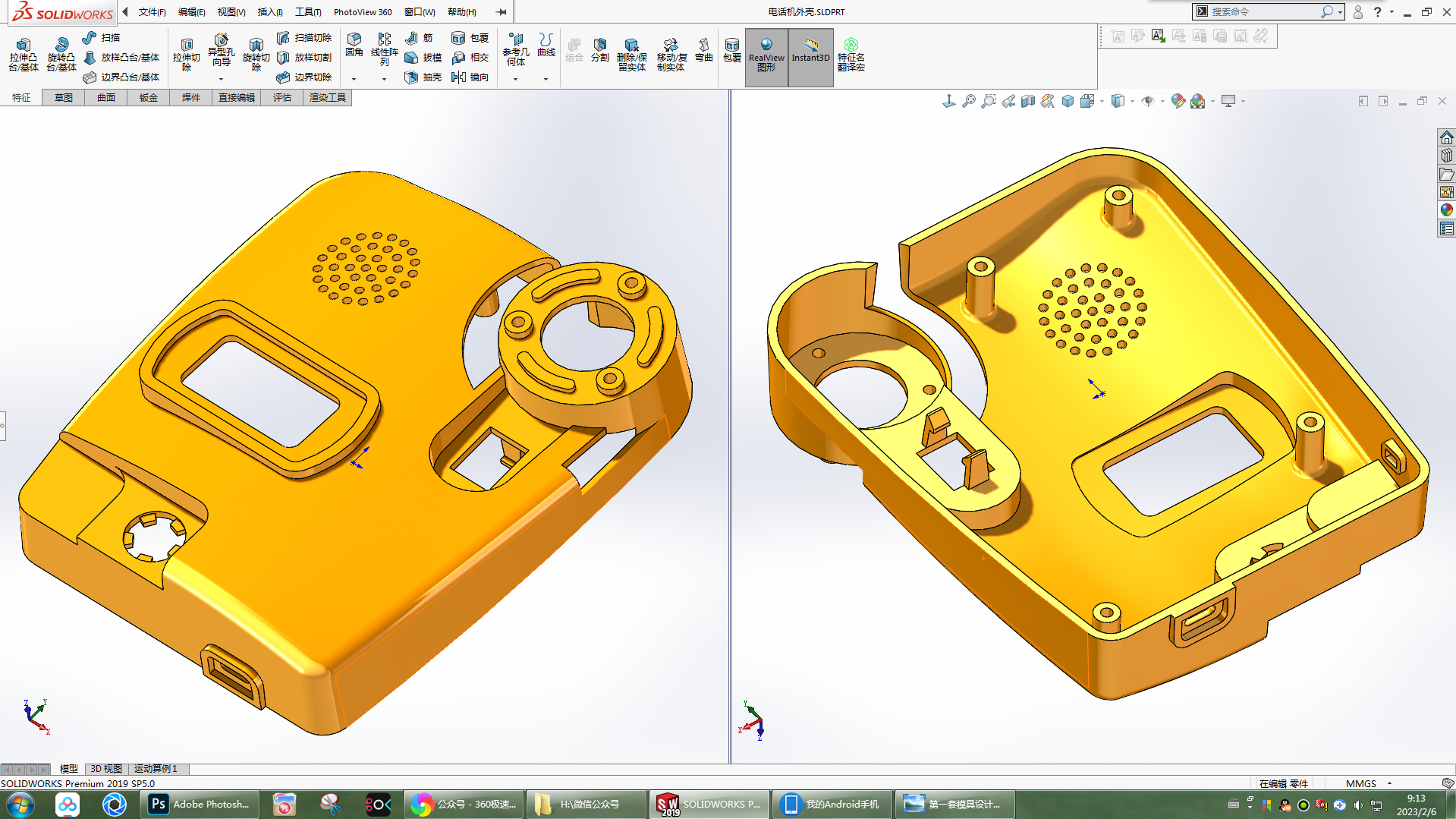Select Delete/Keep Body (删除/保留实体)
This screenshot has height=819, width=1456.
click(x=631, y=54)
